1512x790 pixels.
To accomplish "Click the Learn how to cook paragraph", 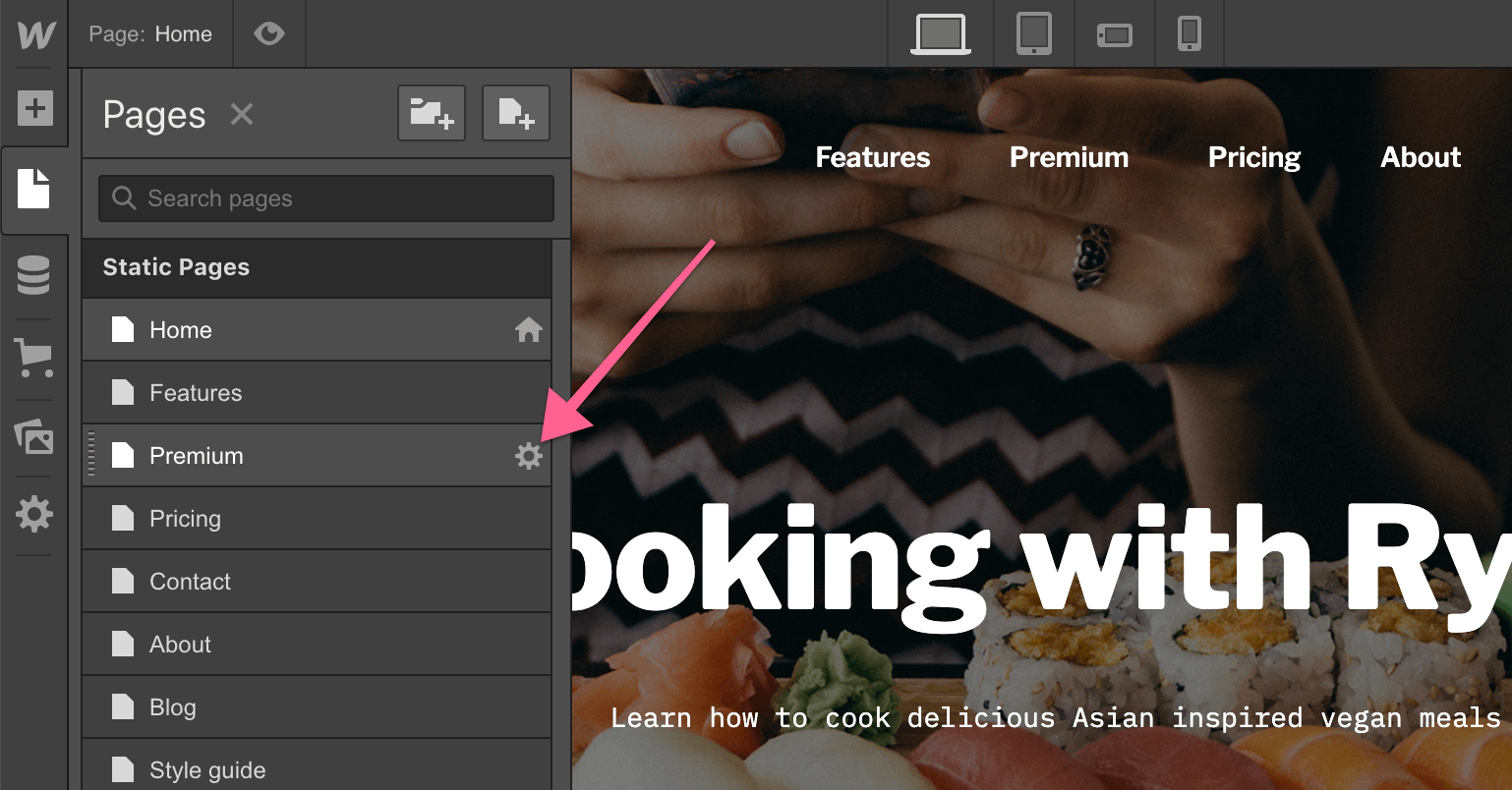I will click(x=1055, y=718).
